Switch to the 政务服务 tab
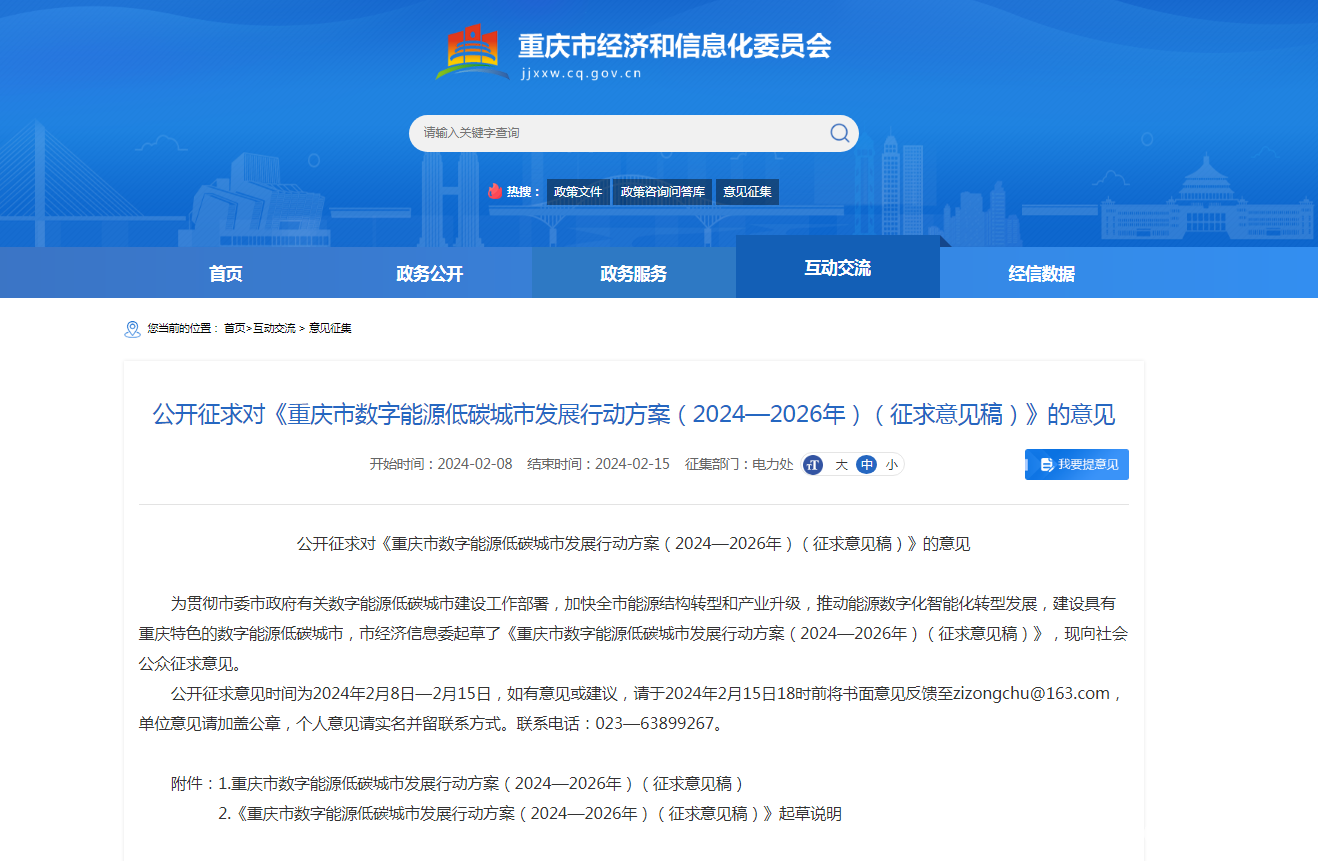This screenshot has height=861, width=1318. point(634,273)
